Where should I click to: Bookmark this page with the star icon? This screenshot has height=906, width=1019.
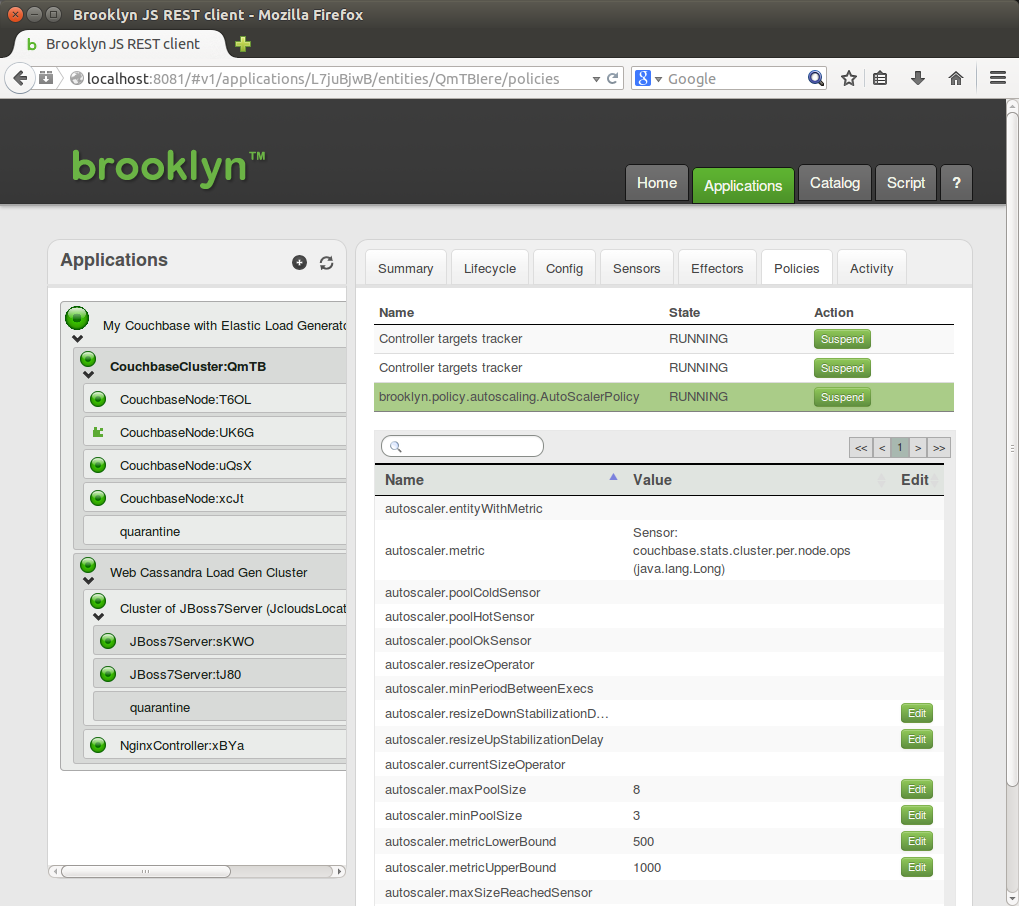[x=849, y=79]
